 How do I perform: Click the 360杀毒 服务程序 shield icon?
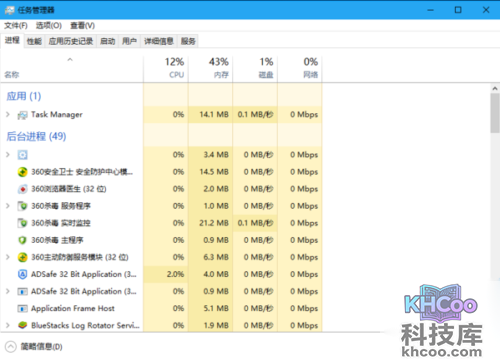pos(22,206)
